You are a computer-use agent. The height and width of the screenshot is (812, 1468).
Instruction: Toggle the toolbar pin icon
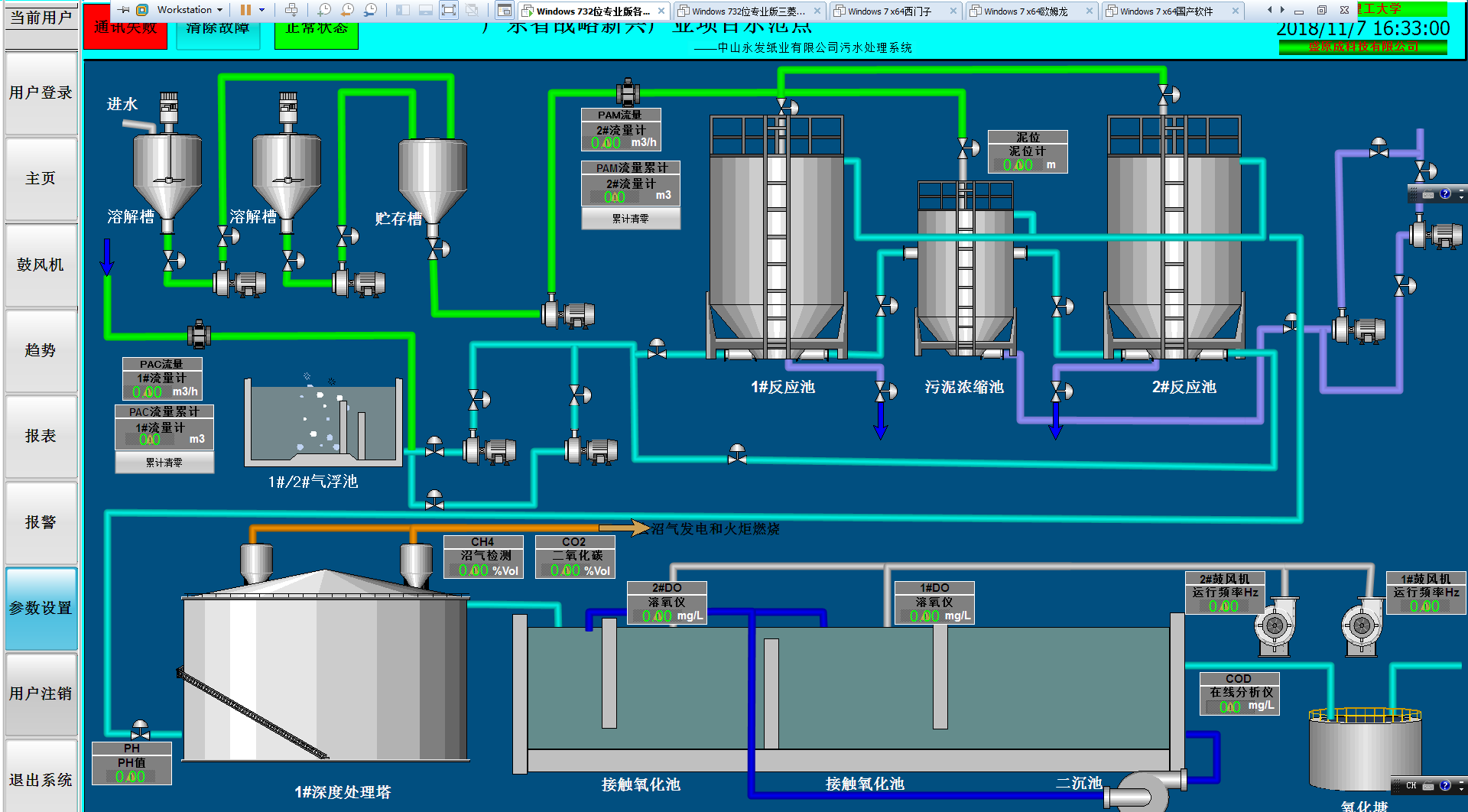[123, 10]
